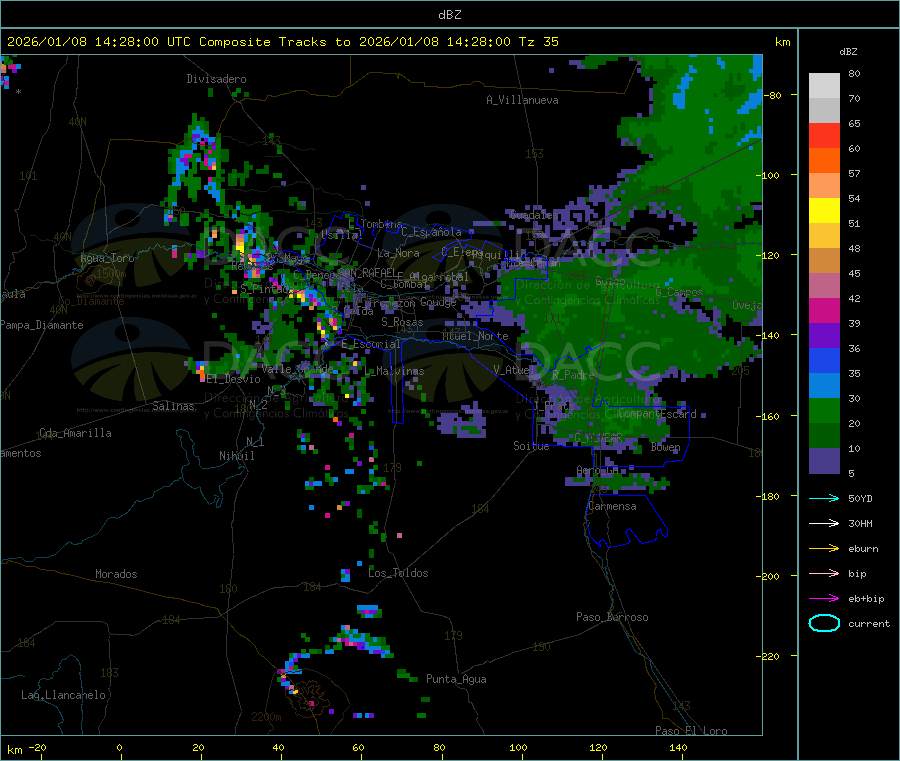Click the 2200m elevation label

266,717
